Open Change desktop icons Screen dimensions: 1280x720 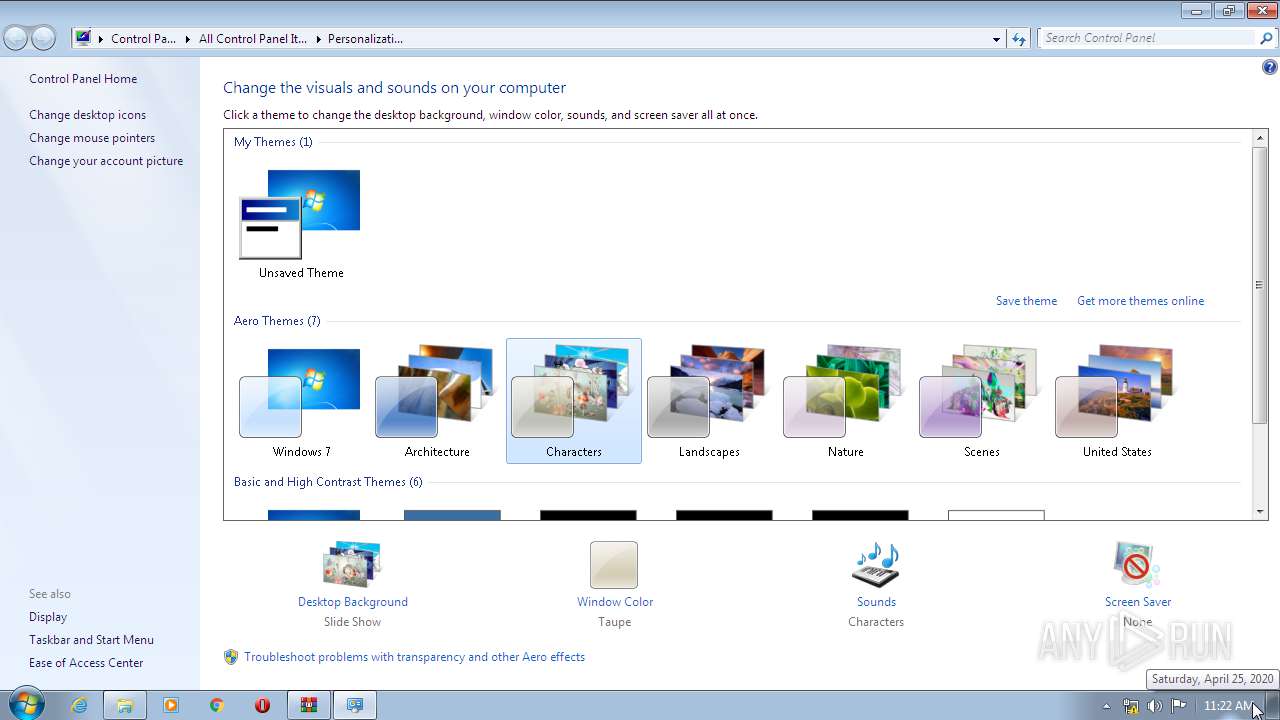(x=87, y=115)
